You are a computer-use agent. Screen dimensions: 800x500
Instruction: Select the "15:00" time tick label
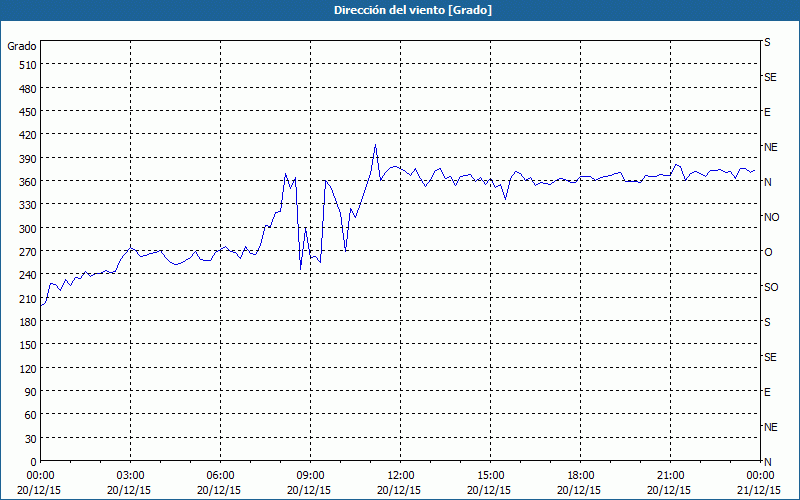490,476
